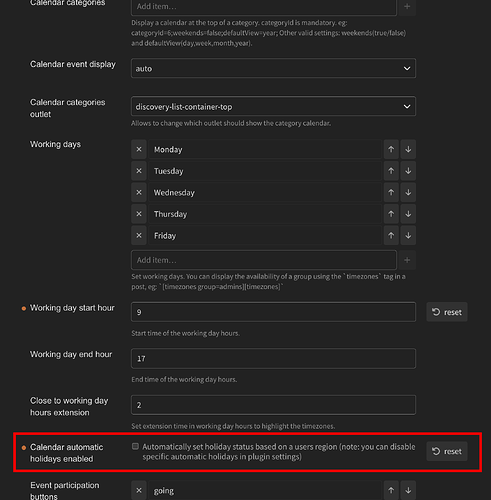Click plus icon beside working days Add item

(407, 260)
